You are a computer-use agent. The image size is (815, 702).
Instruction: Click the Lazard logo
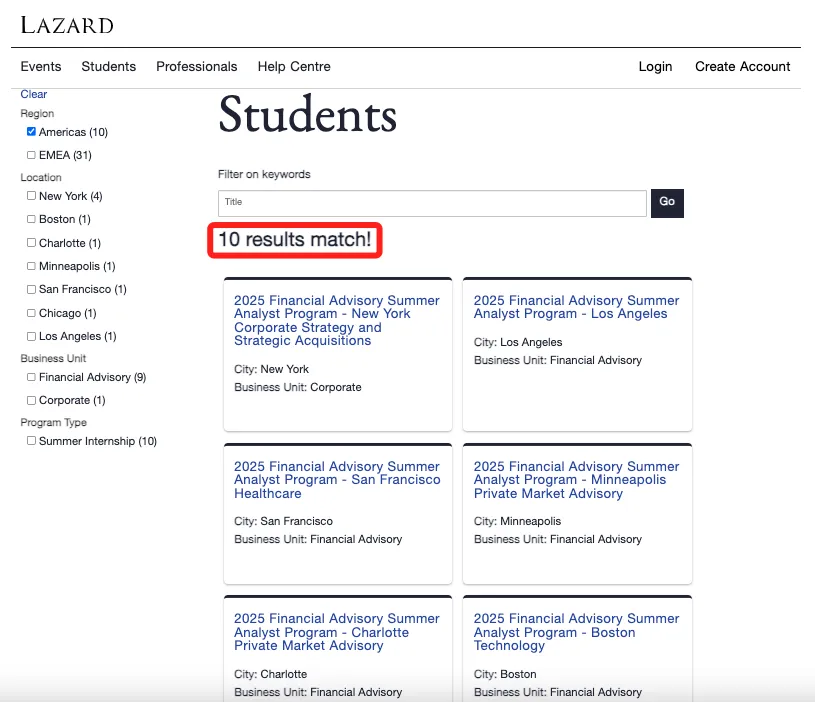67,25
